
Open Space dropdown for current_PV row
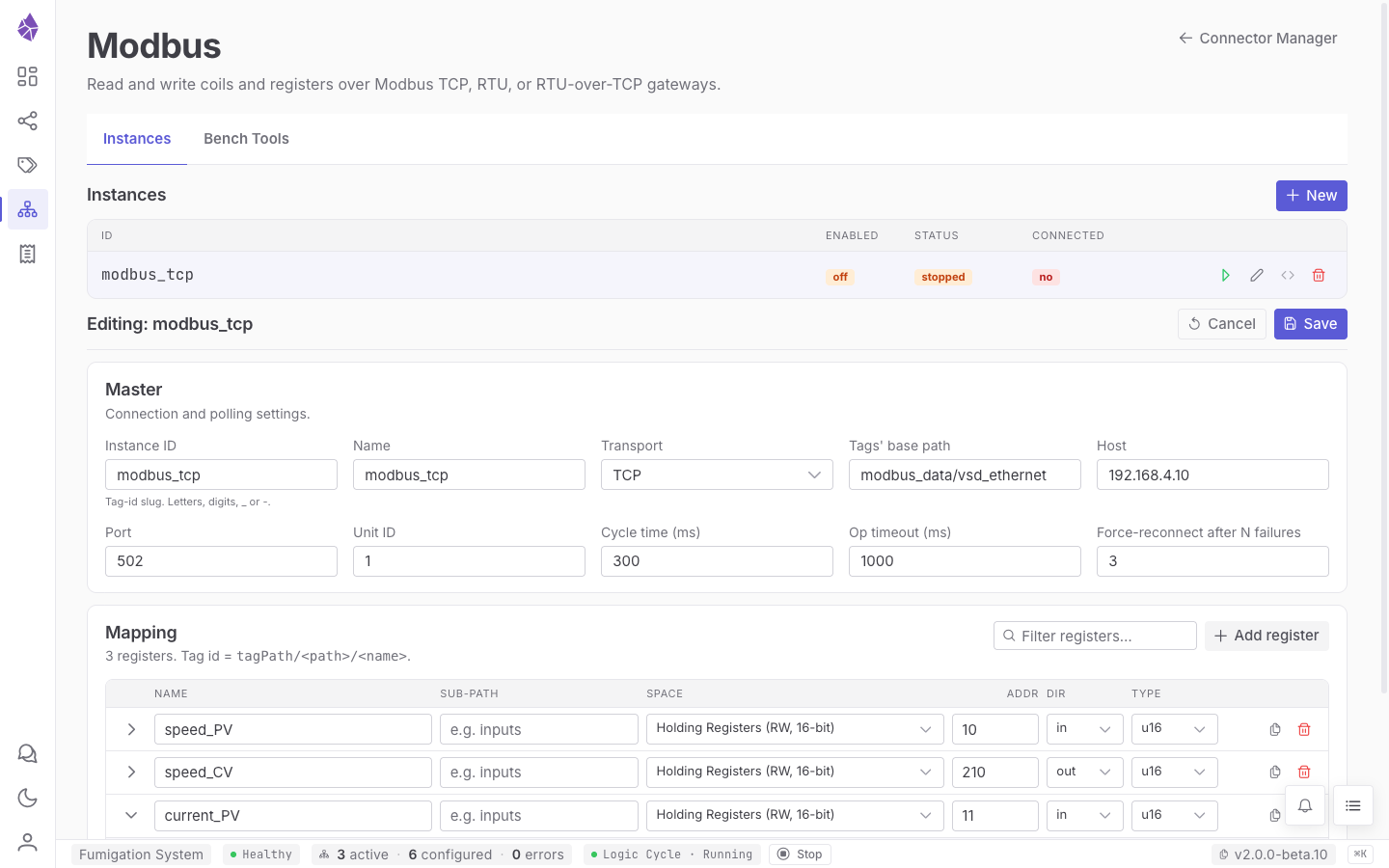point(795,815)
